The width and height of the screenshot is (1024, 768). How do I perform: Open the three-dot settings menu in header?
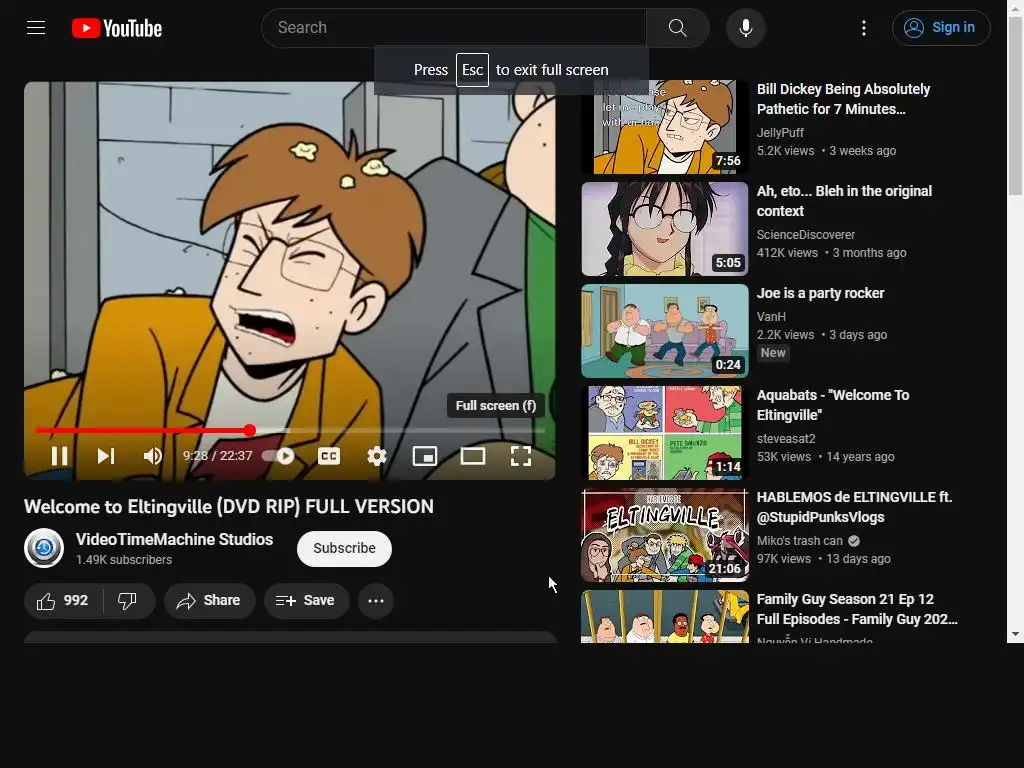click(x=864, y=27)
